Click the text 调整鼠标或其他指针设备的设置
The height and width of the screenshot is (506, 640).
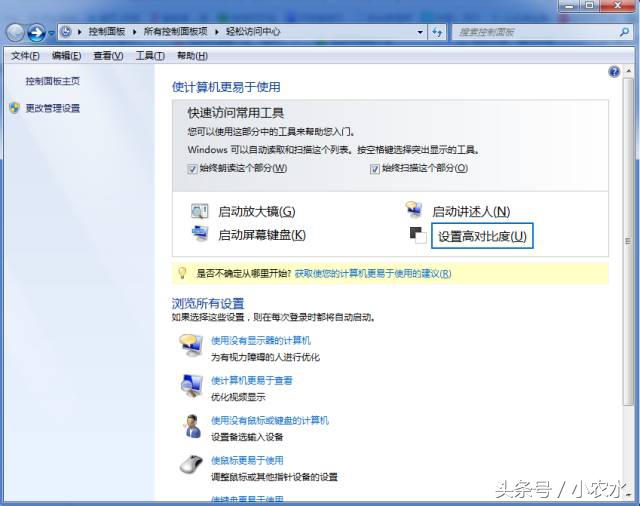[274, 477]
